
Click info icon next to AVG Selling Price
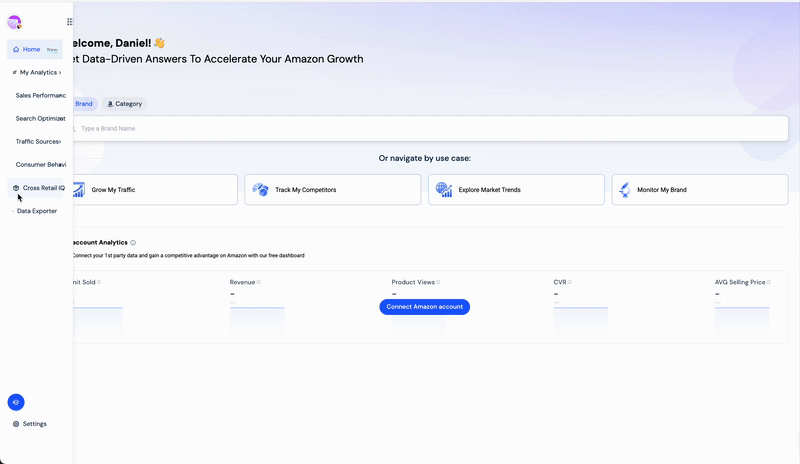click(769, 283)
